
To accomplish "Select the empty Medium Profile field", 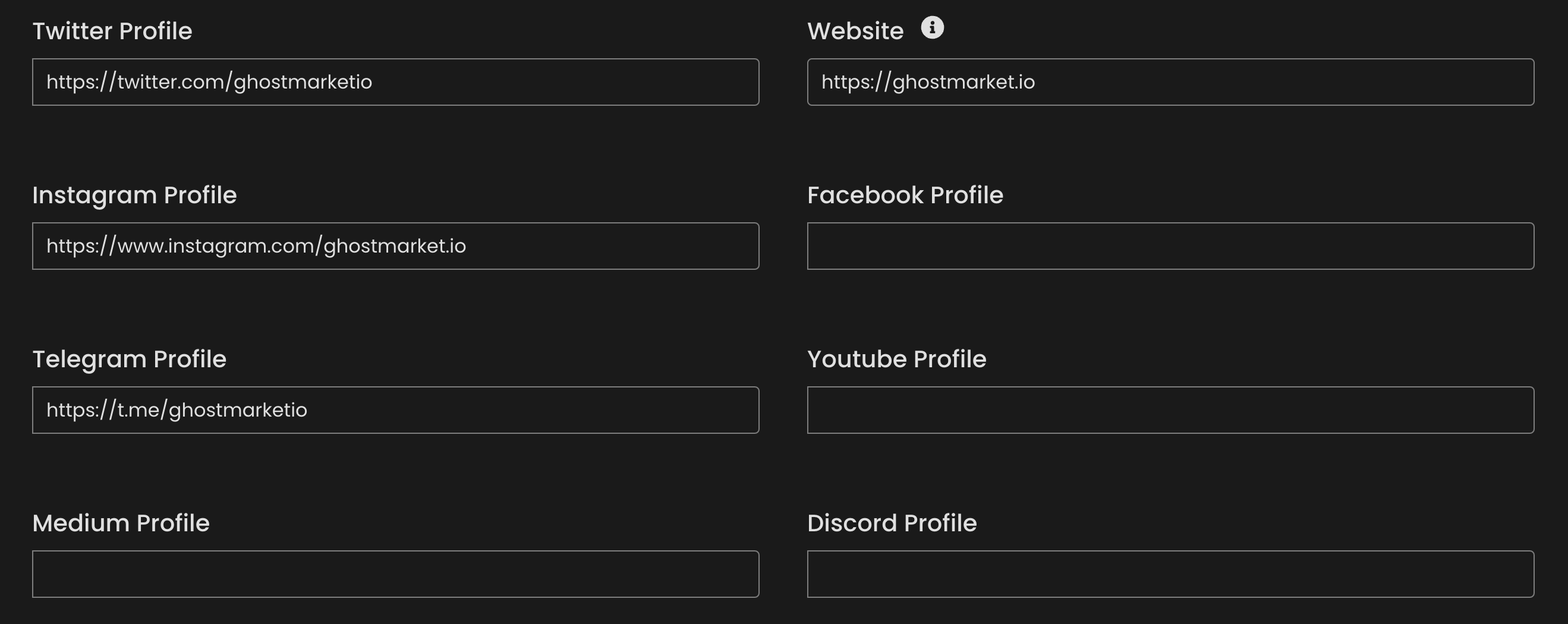I will 396,574.
